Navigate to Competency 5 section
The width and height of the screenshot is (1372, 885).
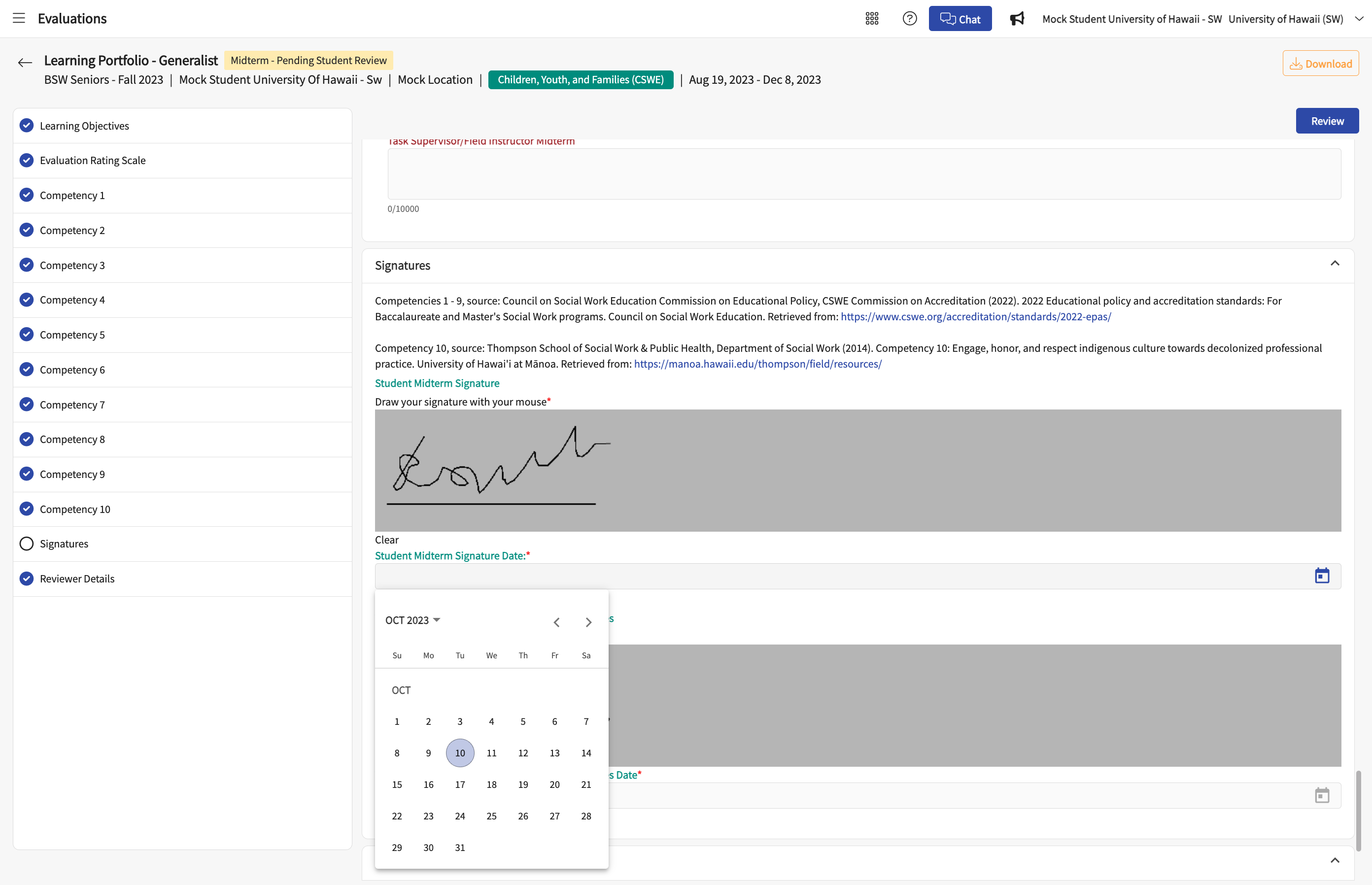182,335
